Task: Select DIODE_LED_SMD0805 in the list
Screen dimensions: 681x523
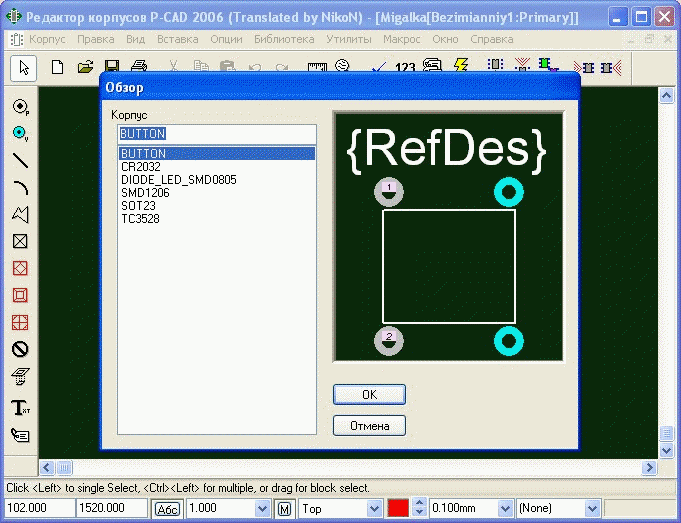Action: (x=178, y=179)
